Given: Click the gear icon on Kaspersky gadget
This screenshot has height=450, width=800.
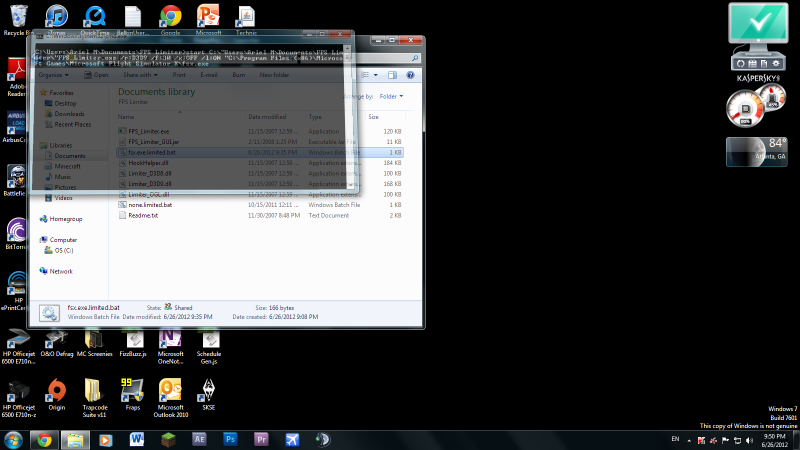Looking at the screenshot, I should 776,64.
